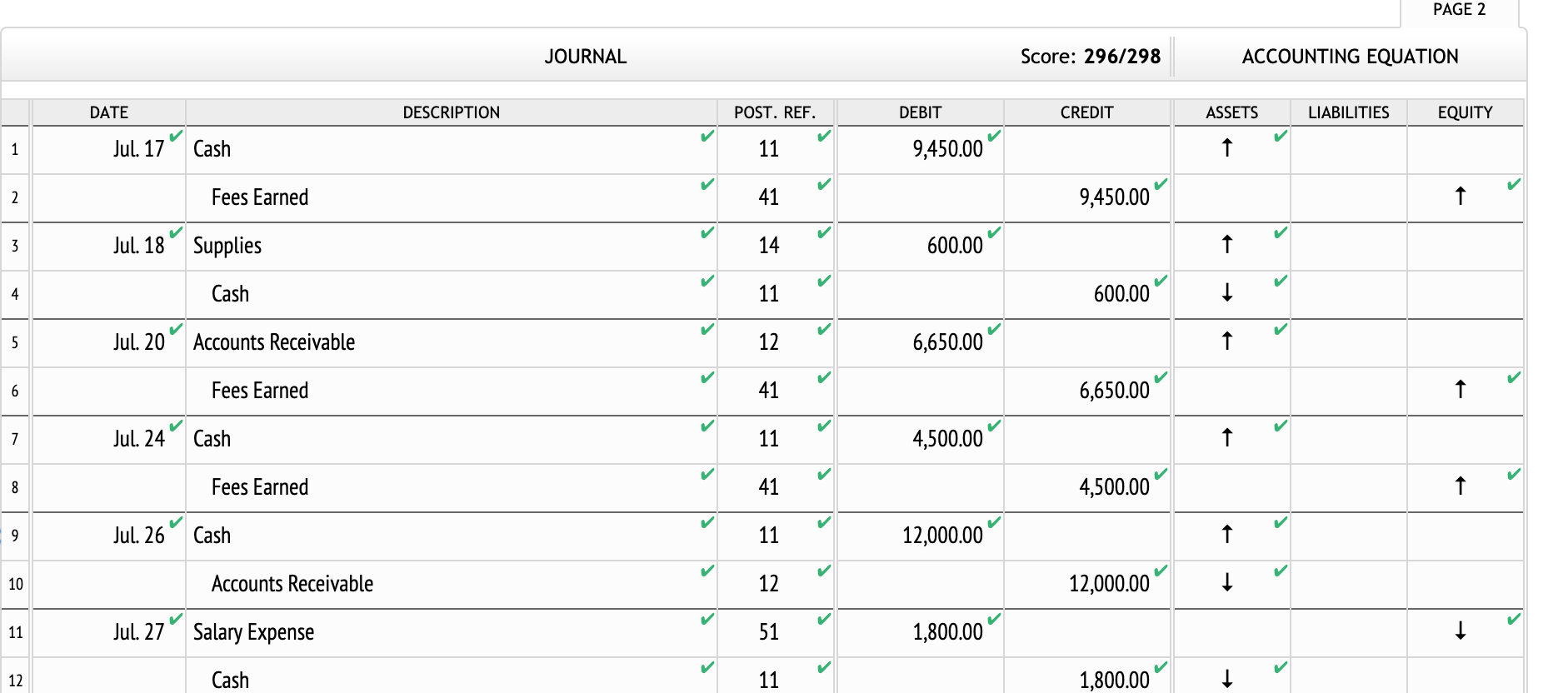Click the Salary Expense description
Viewport: 1568px width, 693px height.
pyautogui.click(x=253, y=632)
